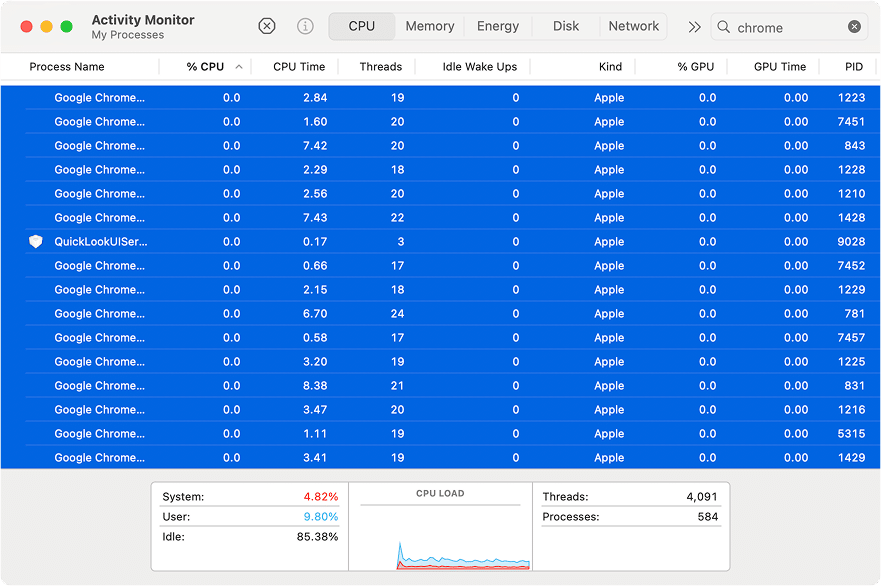Select the Google Chrome row with PID 5315
The width and height of the screenshot is (881, 586).
(x=440, y=434)
